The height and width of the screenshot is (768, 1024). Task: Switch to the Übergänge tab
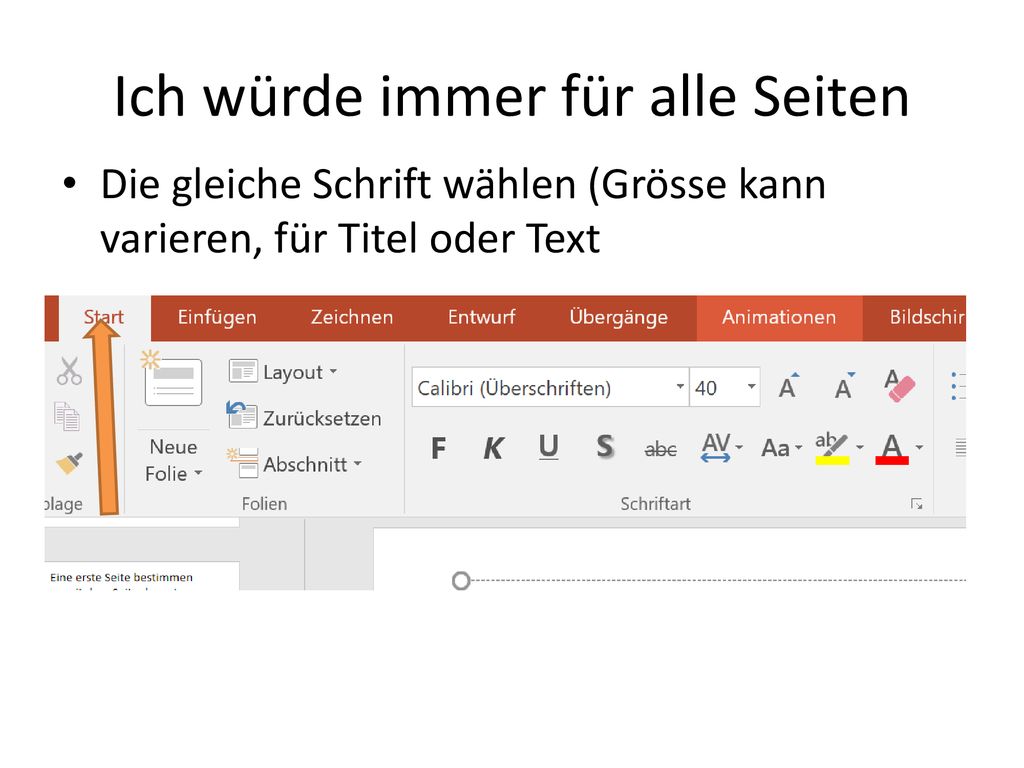click(618, 317)
